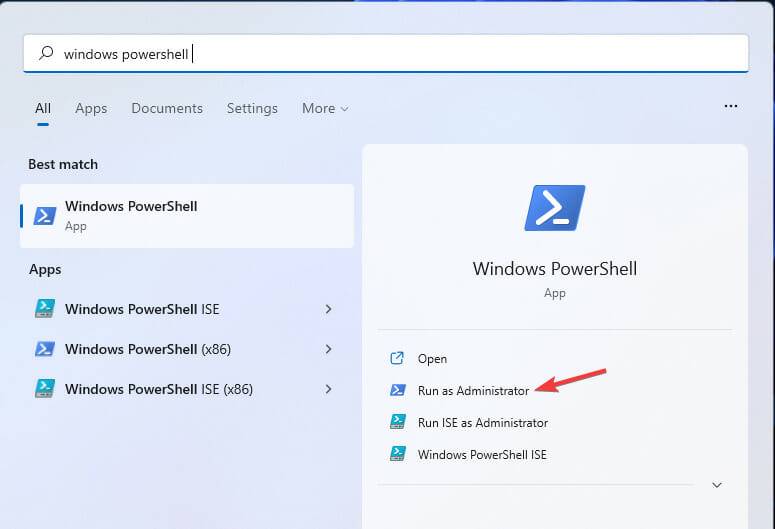Open the More filter dropdown
Image resolution: width=775 pixels, height=529 pixels.
point(325,108)
